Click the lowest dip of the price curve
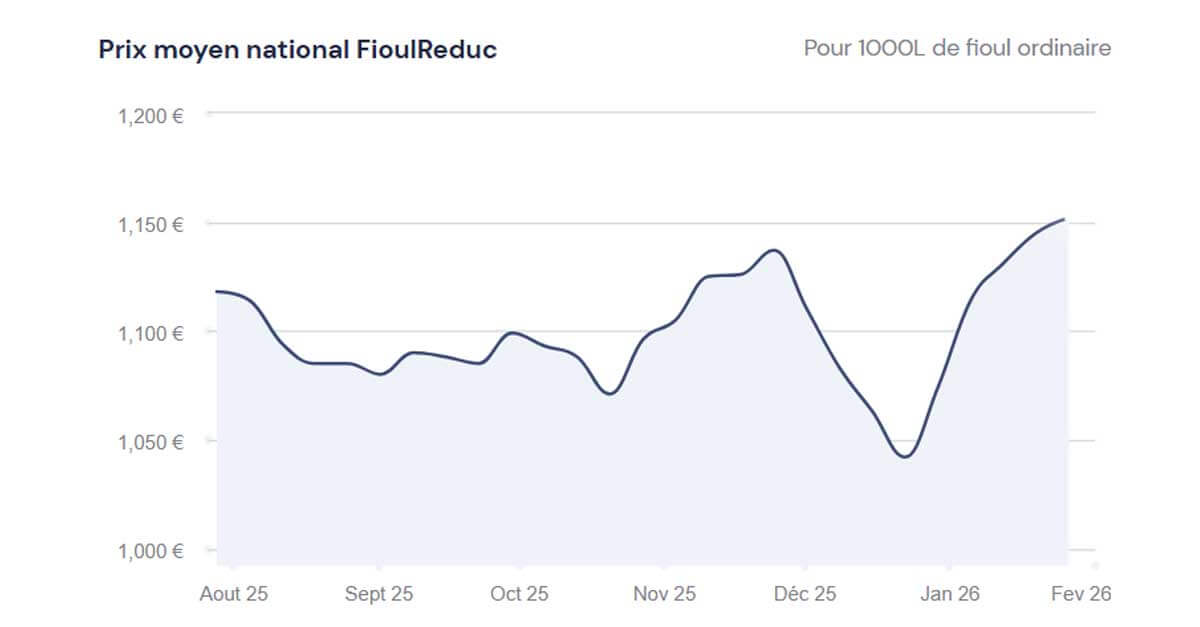 coord(904,457)
